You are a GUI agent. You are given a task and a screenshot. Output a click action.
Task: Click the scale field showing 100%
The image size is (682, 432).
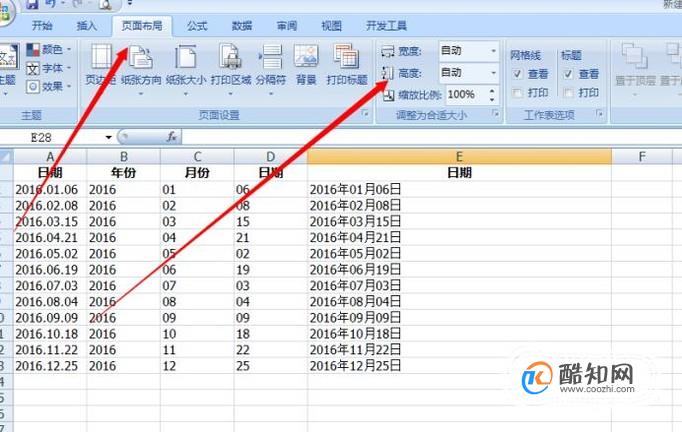[x=466, y=94]
